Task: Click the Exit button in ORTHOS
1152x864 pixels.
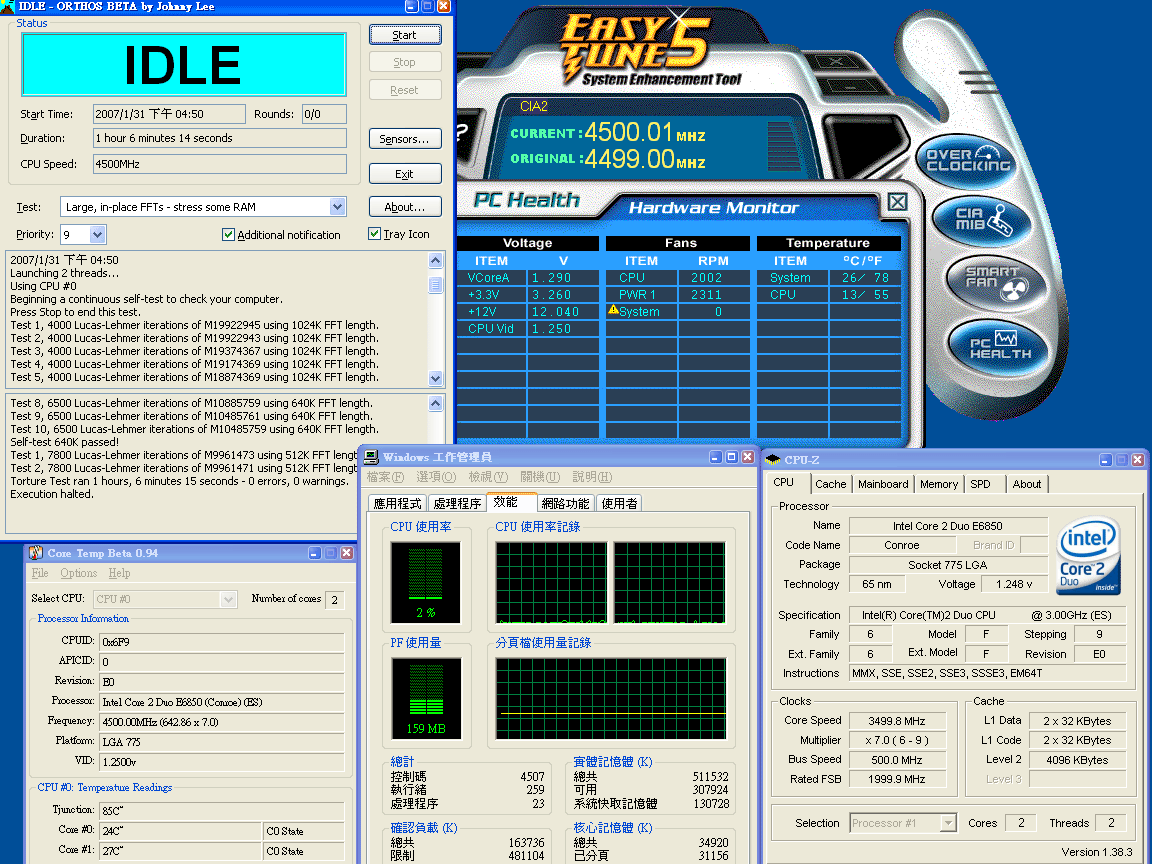Action: tap(405, 173)
